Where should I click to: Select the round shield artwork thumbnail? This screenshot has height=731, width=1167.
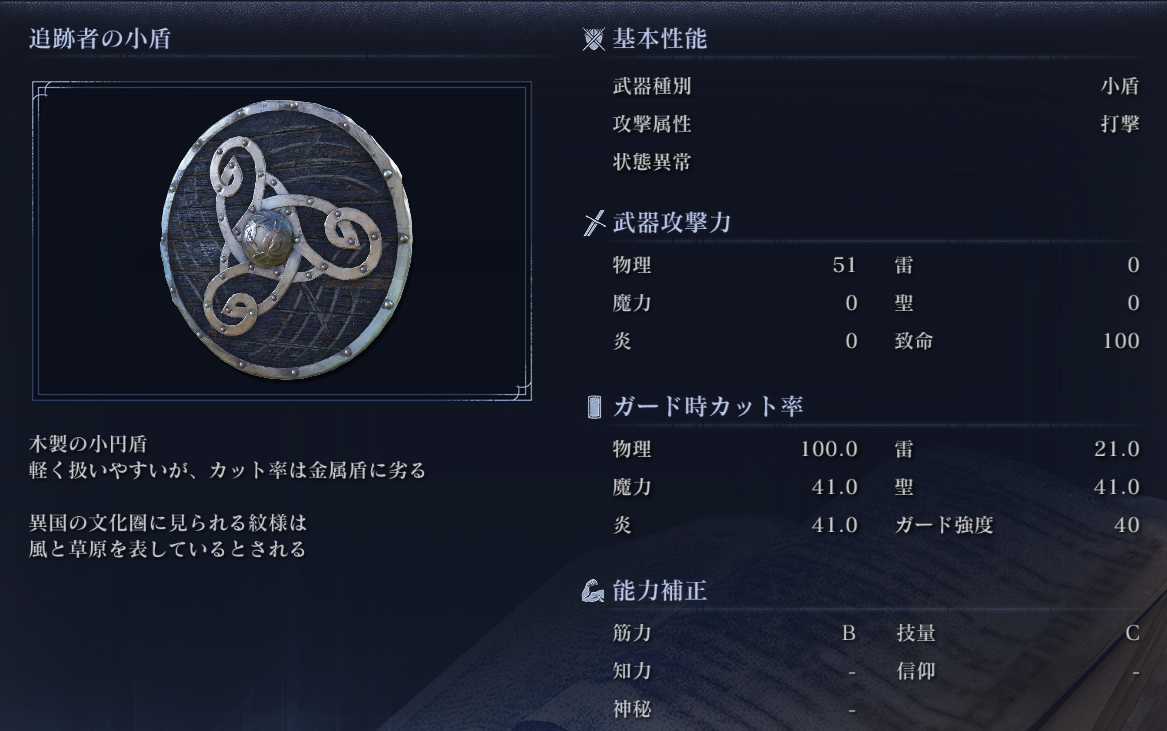pyautogui.click(x=287, y=240)
